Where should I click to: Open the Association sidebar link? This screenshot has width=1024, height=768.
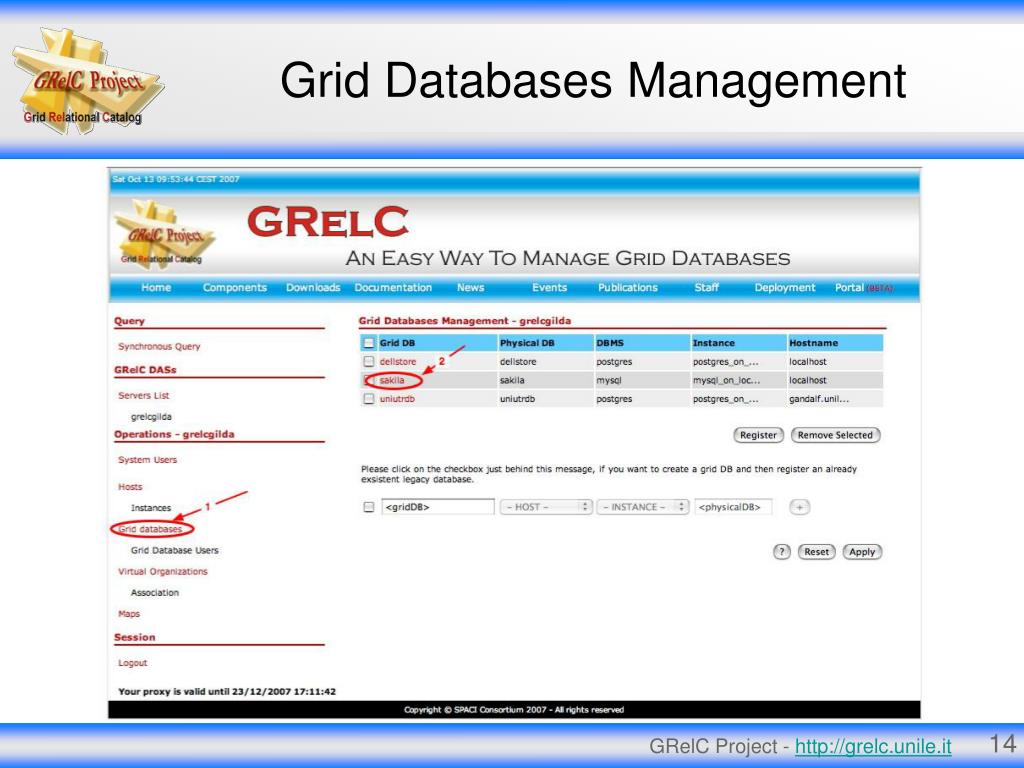tap(155, 593)
